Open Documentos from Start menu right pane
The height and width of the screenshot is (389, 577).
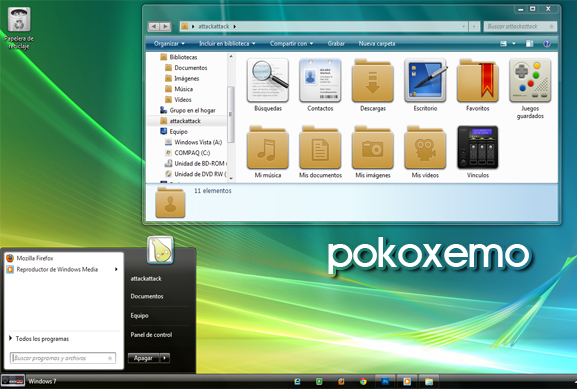(147, 296)
